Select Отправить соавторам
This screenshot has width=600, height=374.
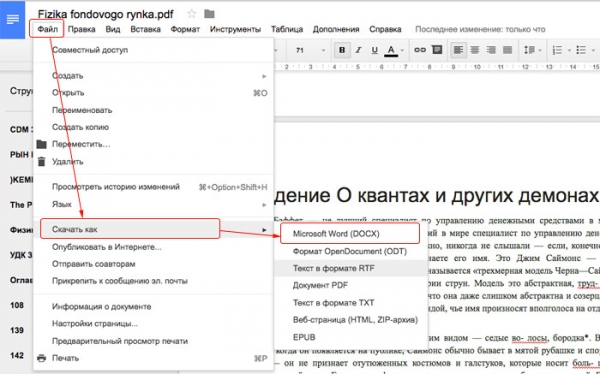(153, 264)
